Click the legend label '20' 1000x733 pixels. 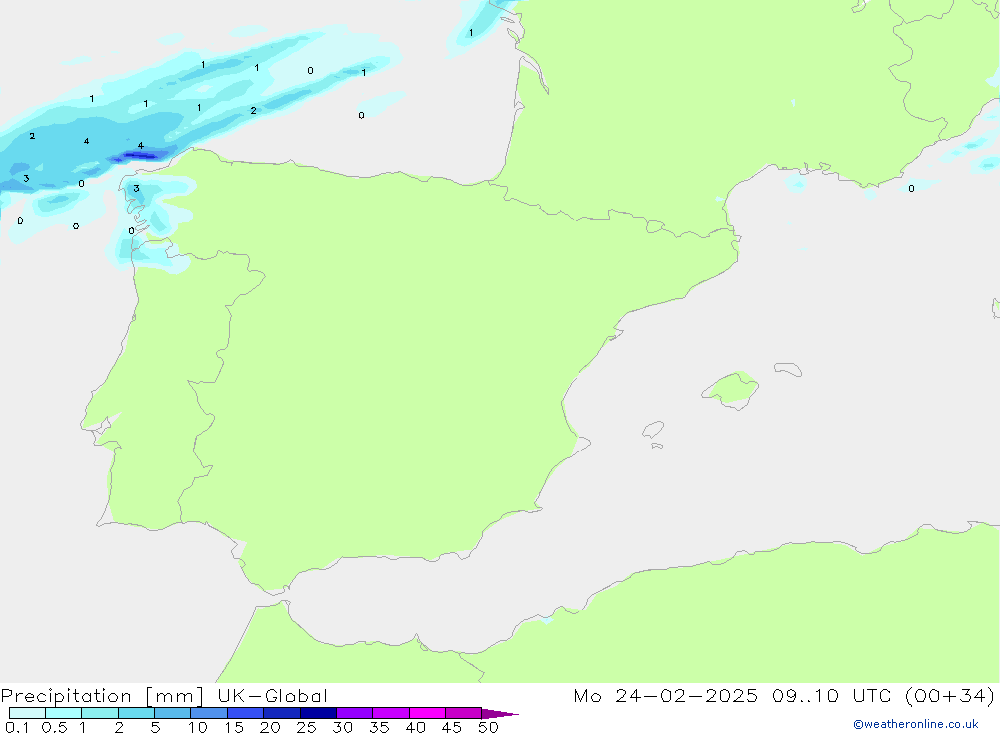coord(270,727)
